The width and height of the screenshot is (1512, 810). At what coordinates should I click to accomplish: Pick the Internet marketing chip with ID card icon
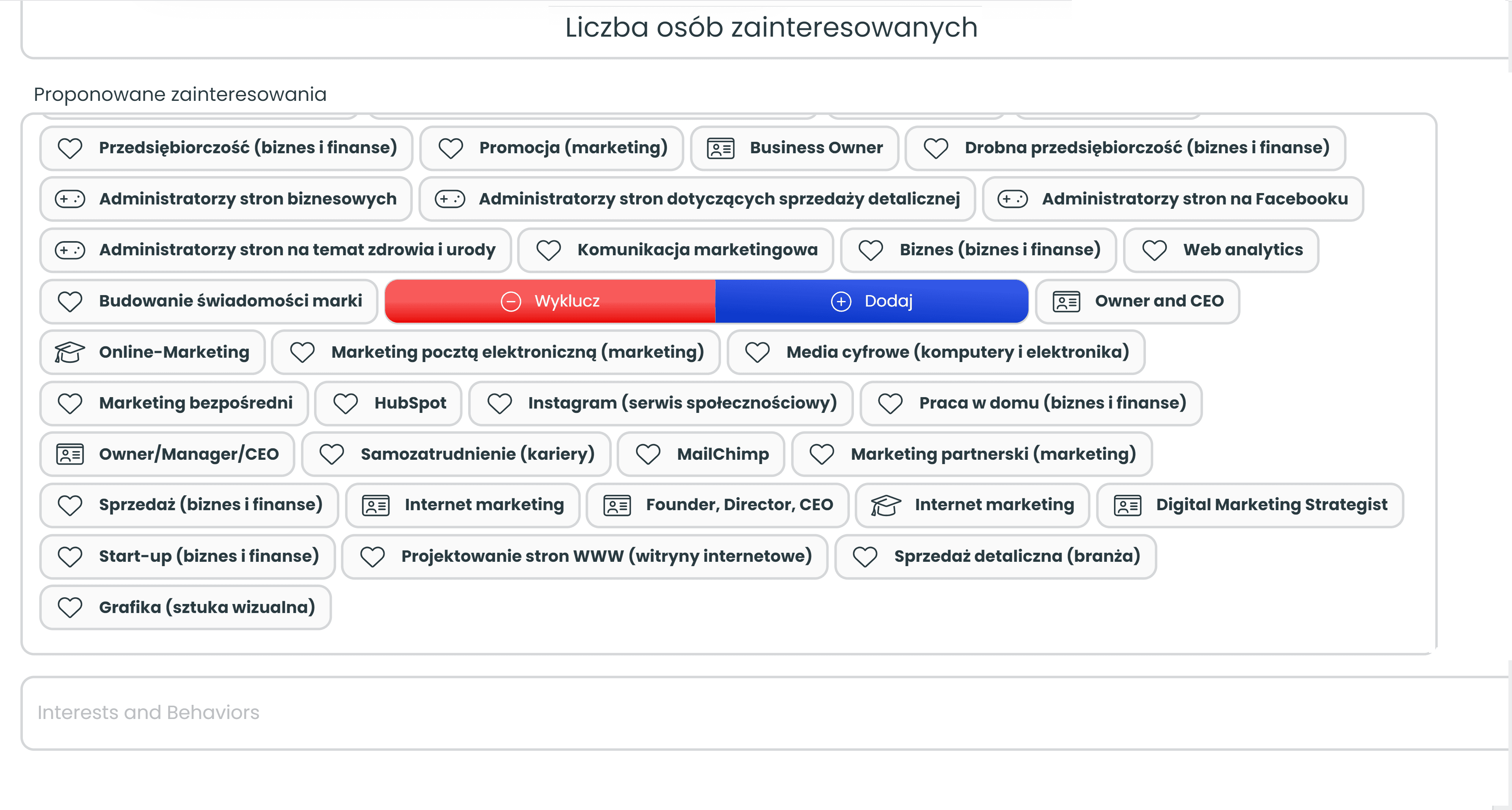coord(463,505)
